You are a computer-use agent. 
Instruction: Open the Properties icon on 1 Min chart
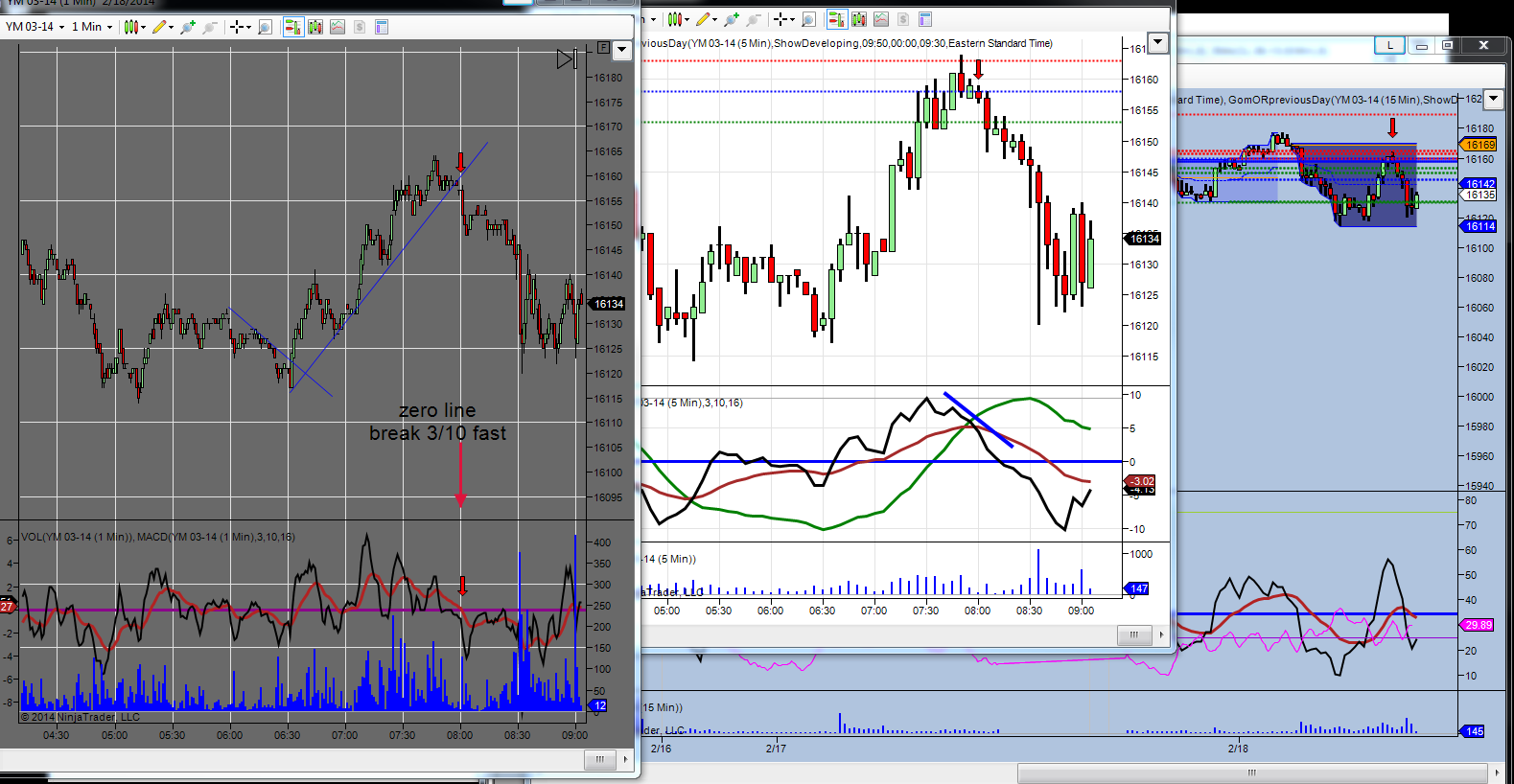click(381, 27)
